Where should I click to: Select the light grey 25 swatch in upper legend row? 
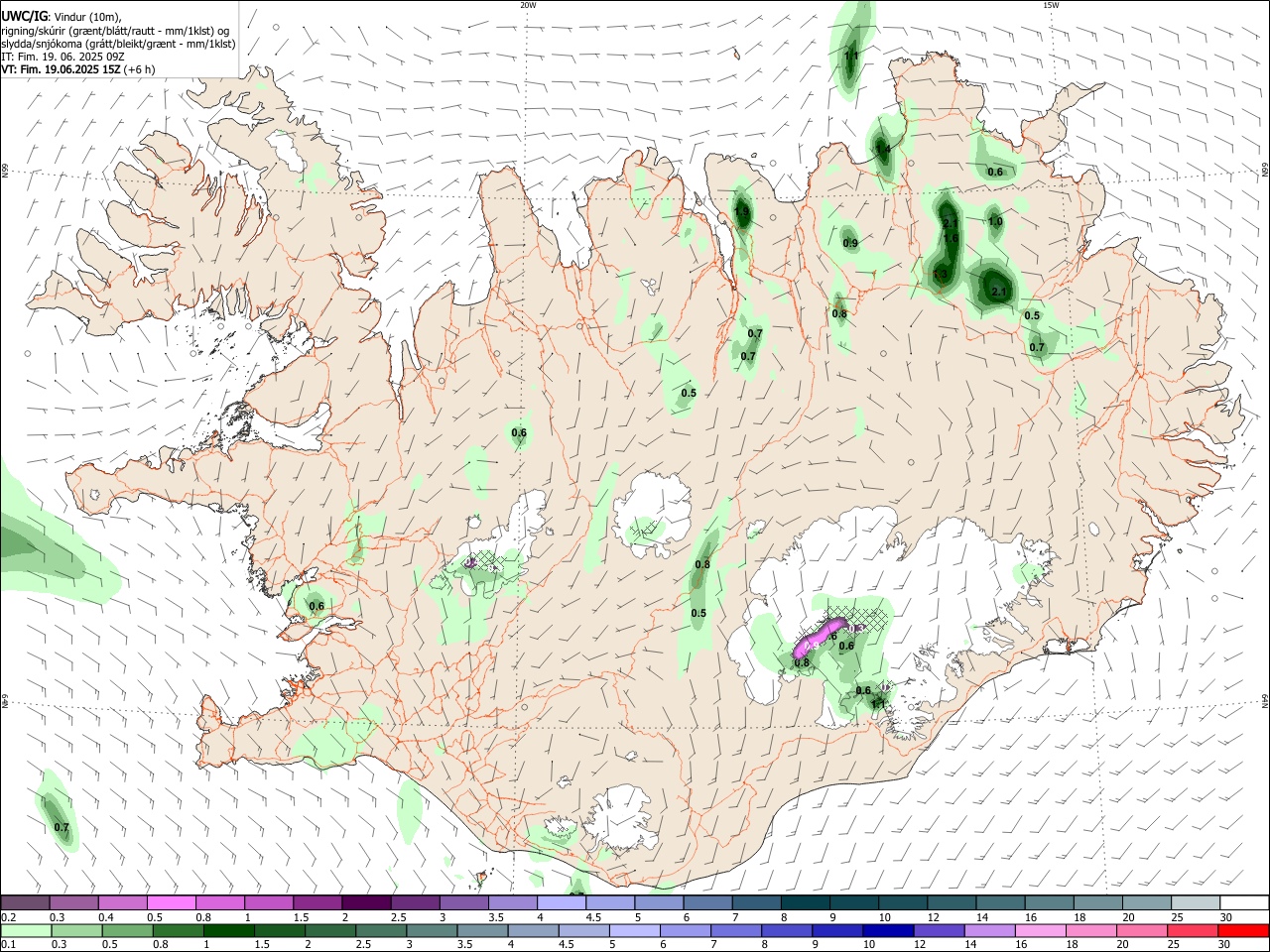(x=1196, y=903)
